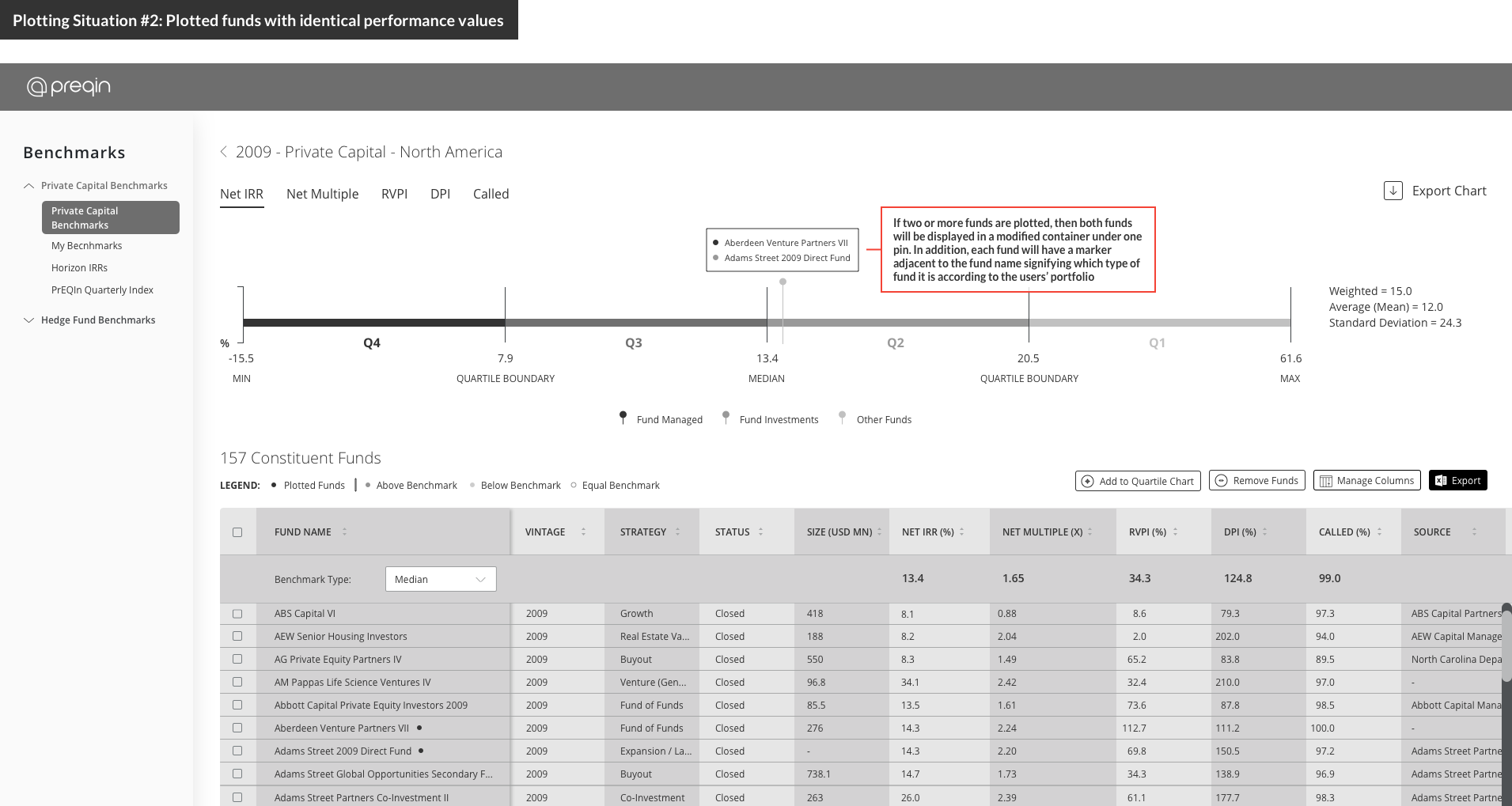Click the Export Chart download icon
This screenshot has width=1512, height=806.
pyautogui.click(x=1393, y=191)
